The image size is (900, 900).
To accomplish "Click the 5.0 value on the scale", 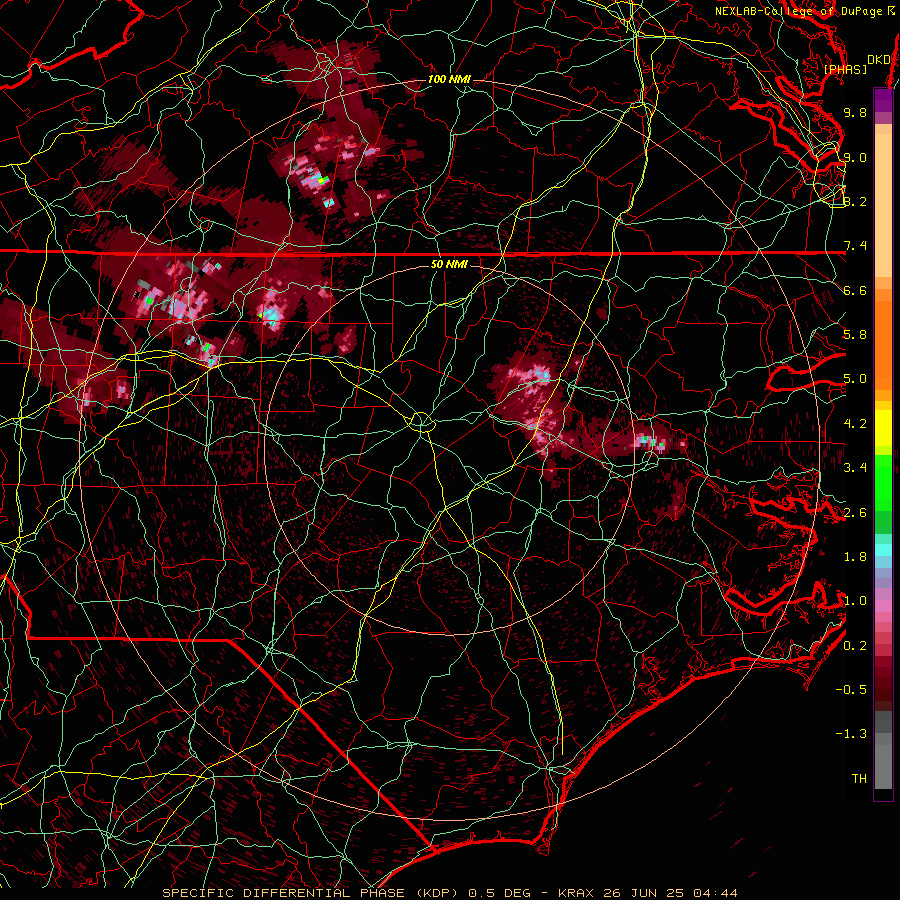I will 855,379.
